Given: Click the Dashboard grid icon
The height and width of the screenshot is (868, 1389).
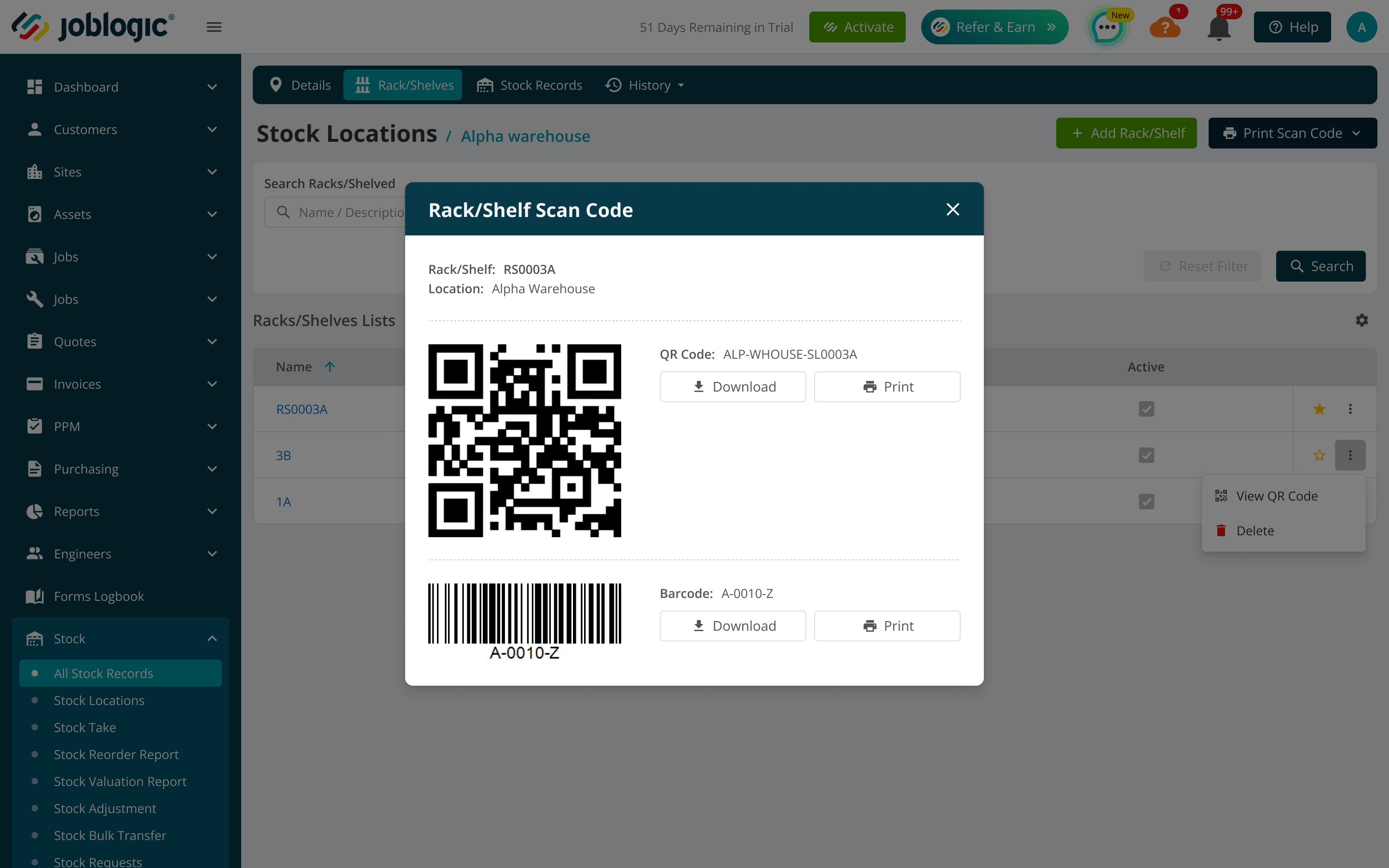Looking at the screenshot, I should click(34, 87).
